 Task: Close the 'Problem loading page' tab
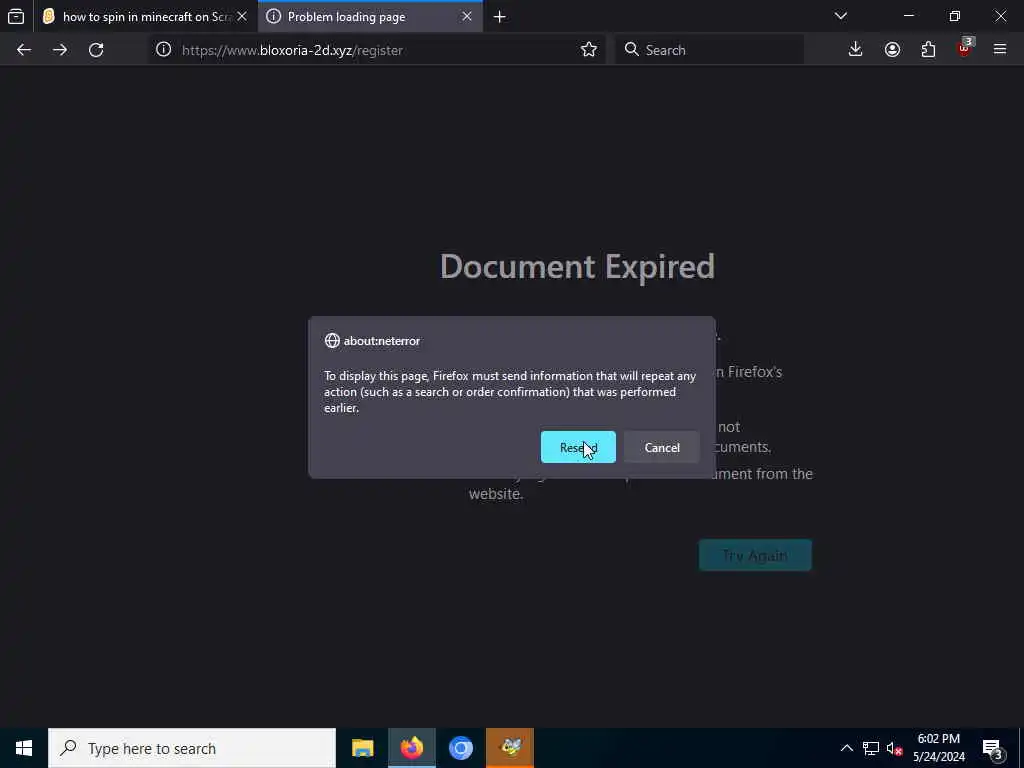coord(467,17)
